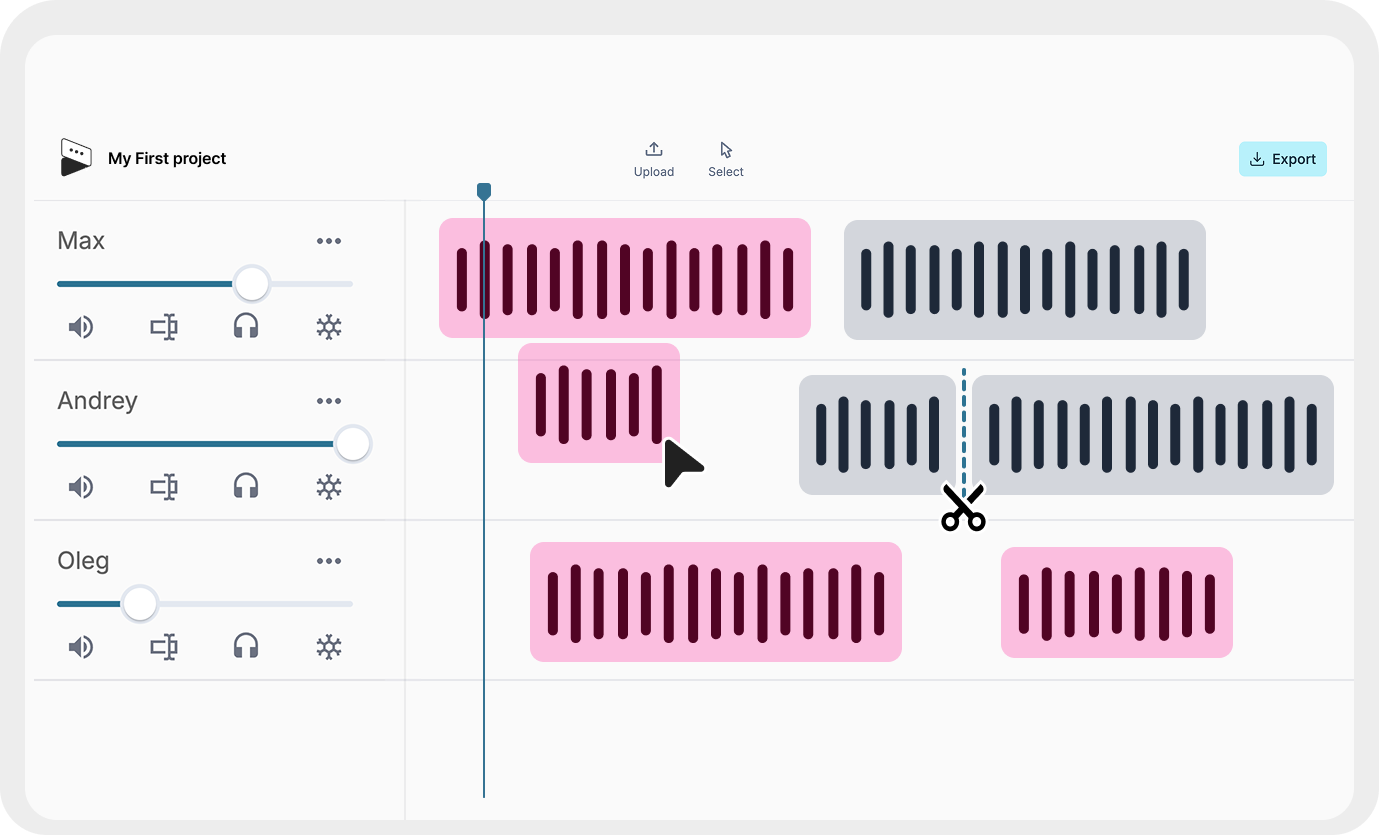Click the headphones solo icon on Max
This screenshot has width=1379, height=835.
pos(246,327)
